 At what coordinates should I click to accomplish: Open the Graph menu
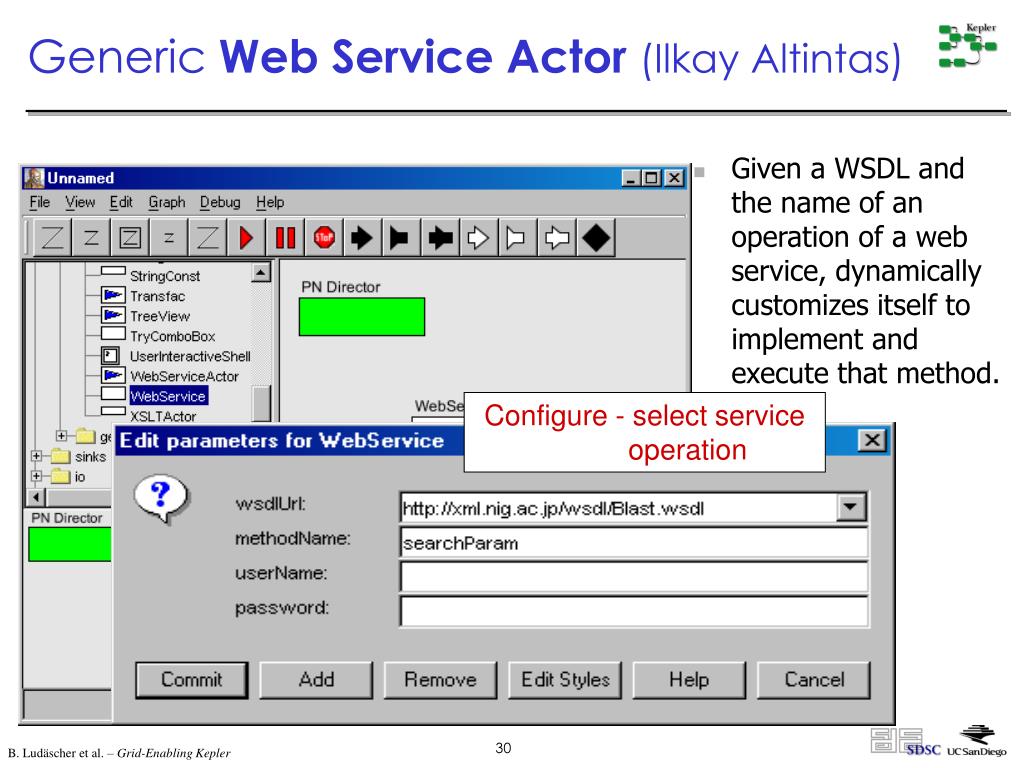click(x=167, y=202)
